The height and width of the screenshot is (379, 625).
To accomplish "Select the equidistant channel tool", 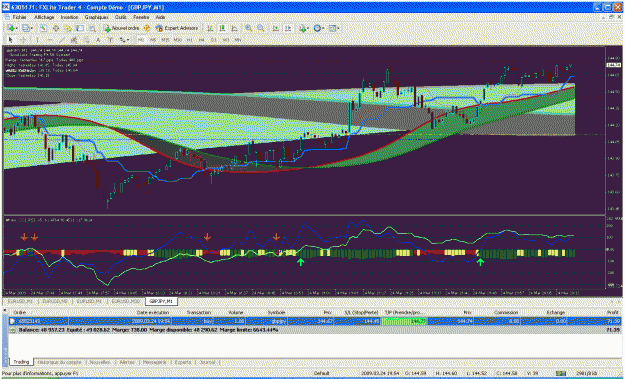I will (74, 39).
